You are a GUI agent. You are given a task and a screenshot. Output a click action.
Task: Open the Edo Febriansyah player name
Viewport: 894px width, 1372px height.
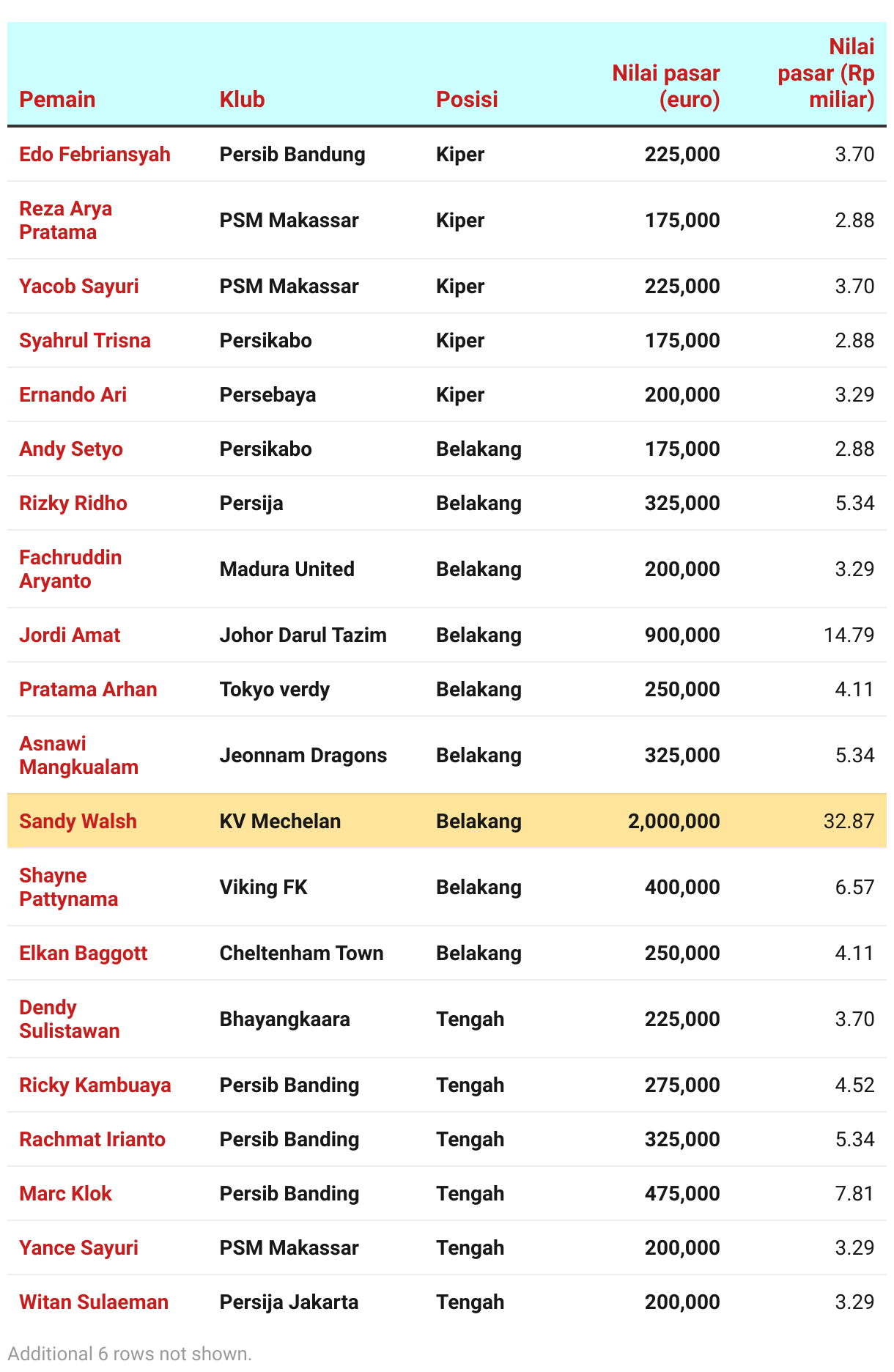tap(95, 154)
